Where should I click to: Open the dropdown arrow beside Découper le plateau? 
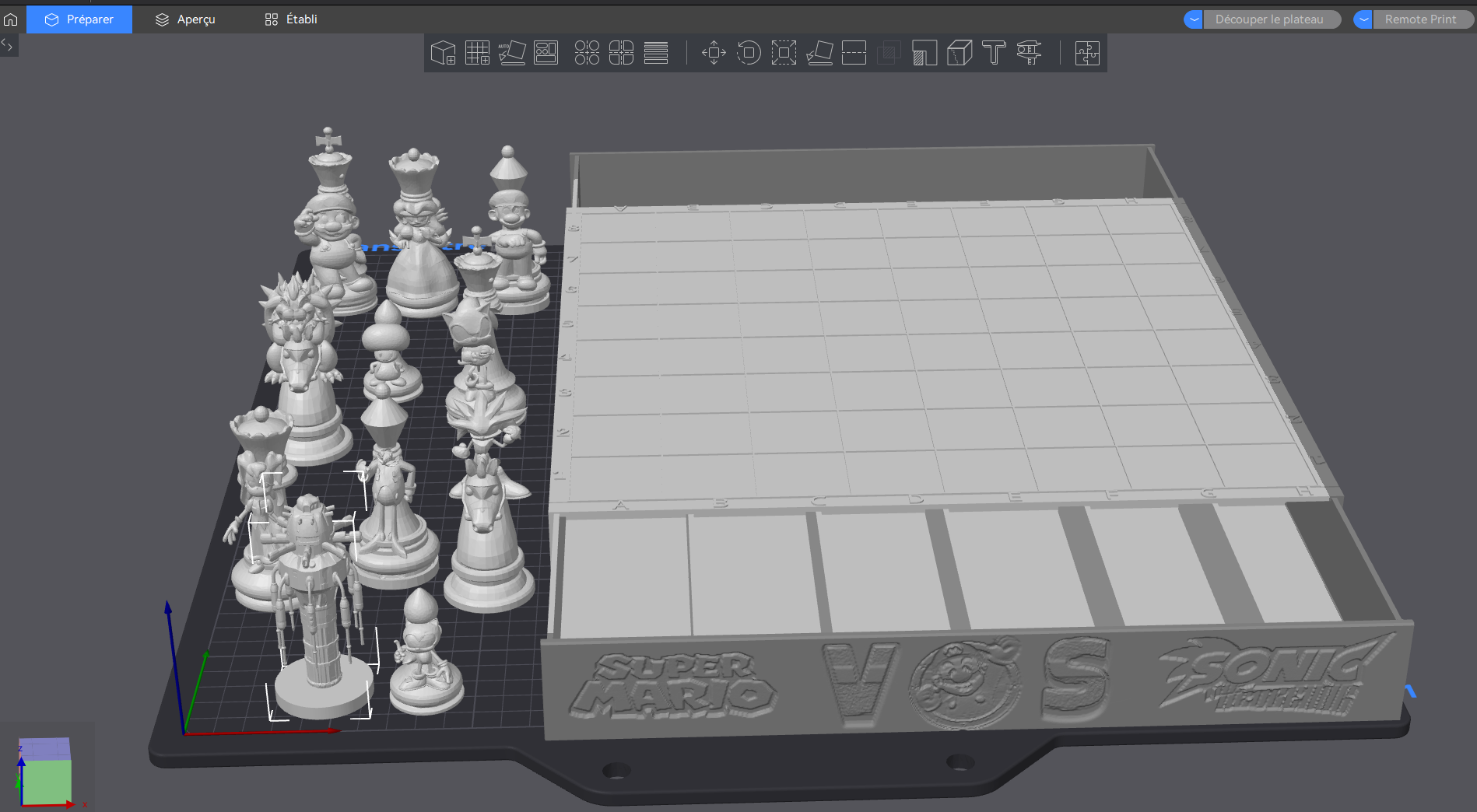1194,19
